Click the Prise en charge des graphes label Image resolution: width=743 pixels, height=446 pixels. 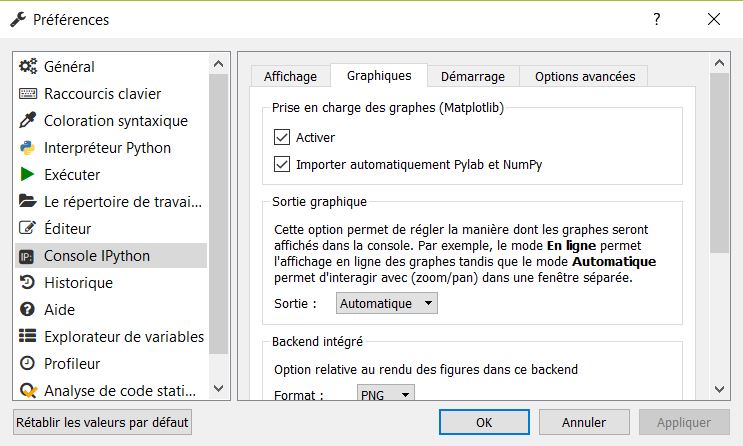(388, 108)
